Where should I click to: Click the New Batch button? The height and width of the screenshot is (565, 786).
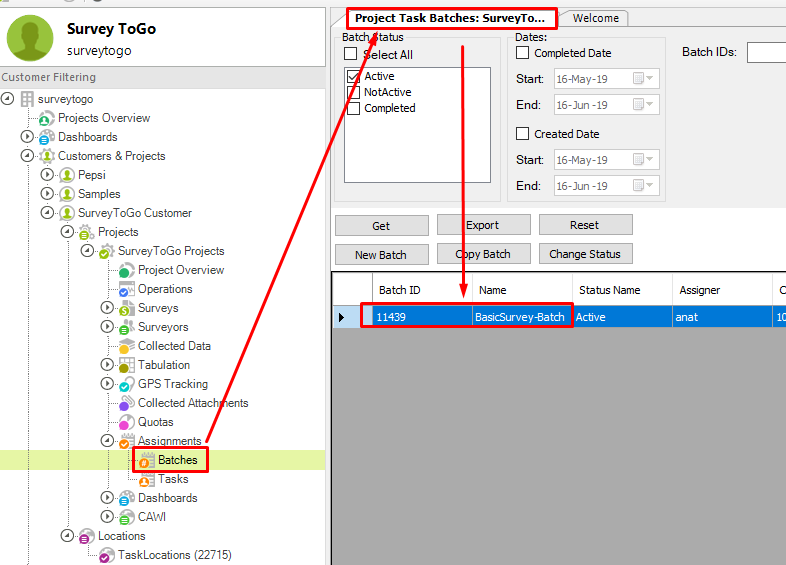click(381, 255)
